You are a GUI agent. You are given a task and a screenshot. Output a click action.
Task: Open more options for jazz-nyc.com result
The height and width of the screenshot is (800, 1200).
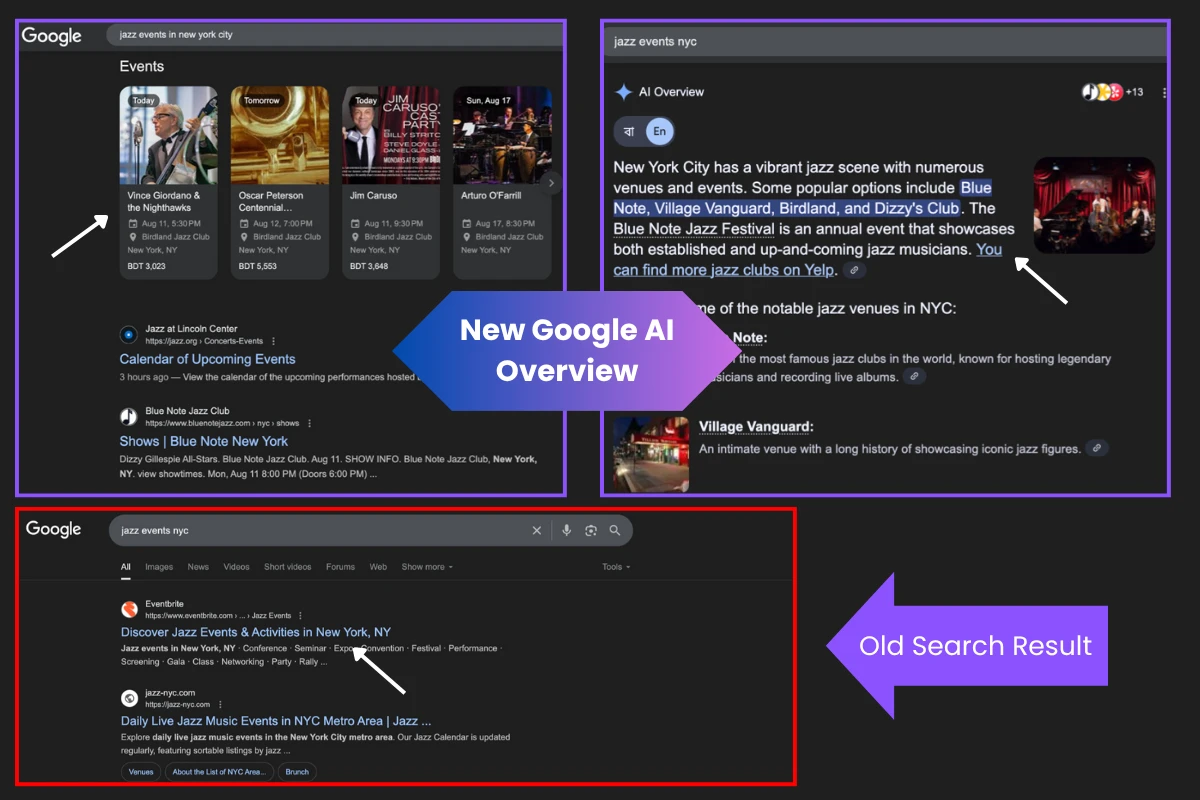click(x=220, y=705)
